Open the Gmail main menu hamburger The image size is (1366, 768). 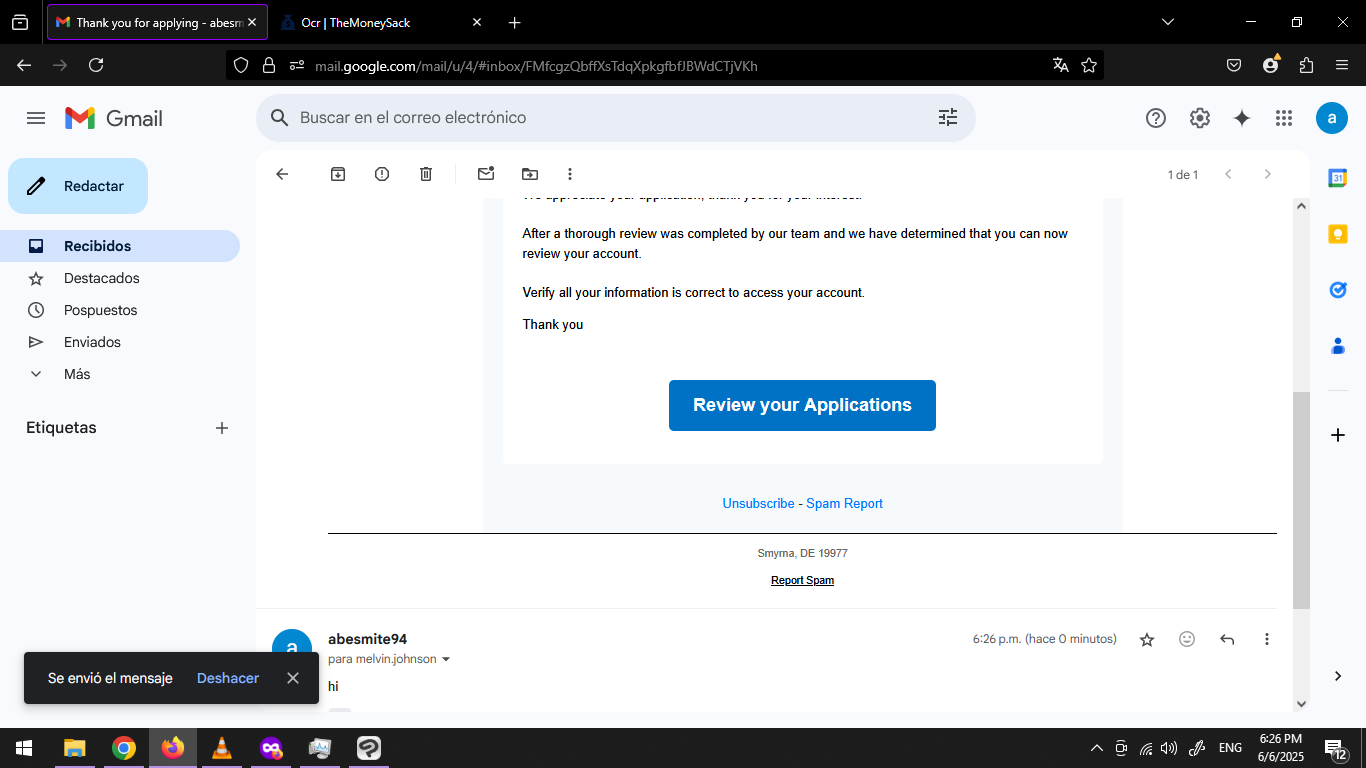[36, 118]
